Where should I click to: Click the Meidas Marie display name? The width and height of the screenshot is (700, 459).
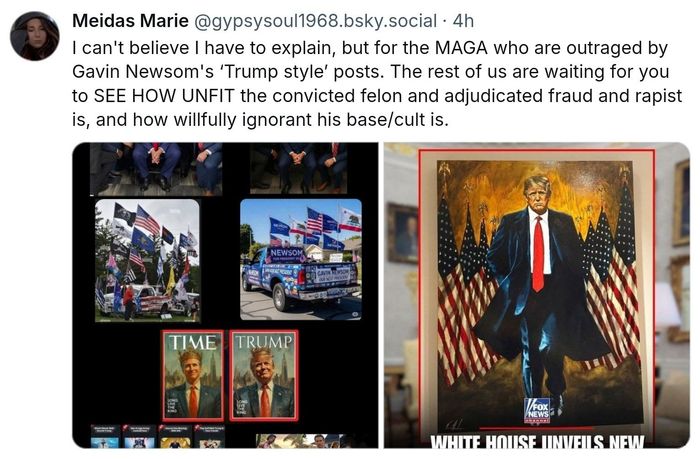click(130, 21)
